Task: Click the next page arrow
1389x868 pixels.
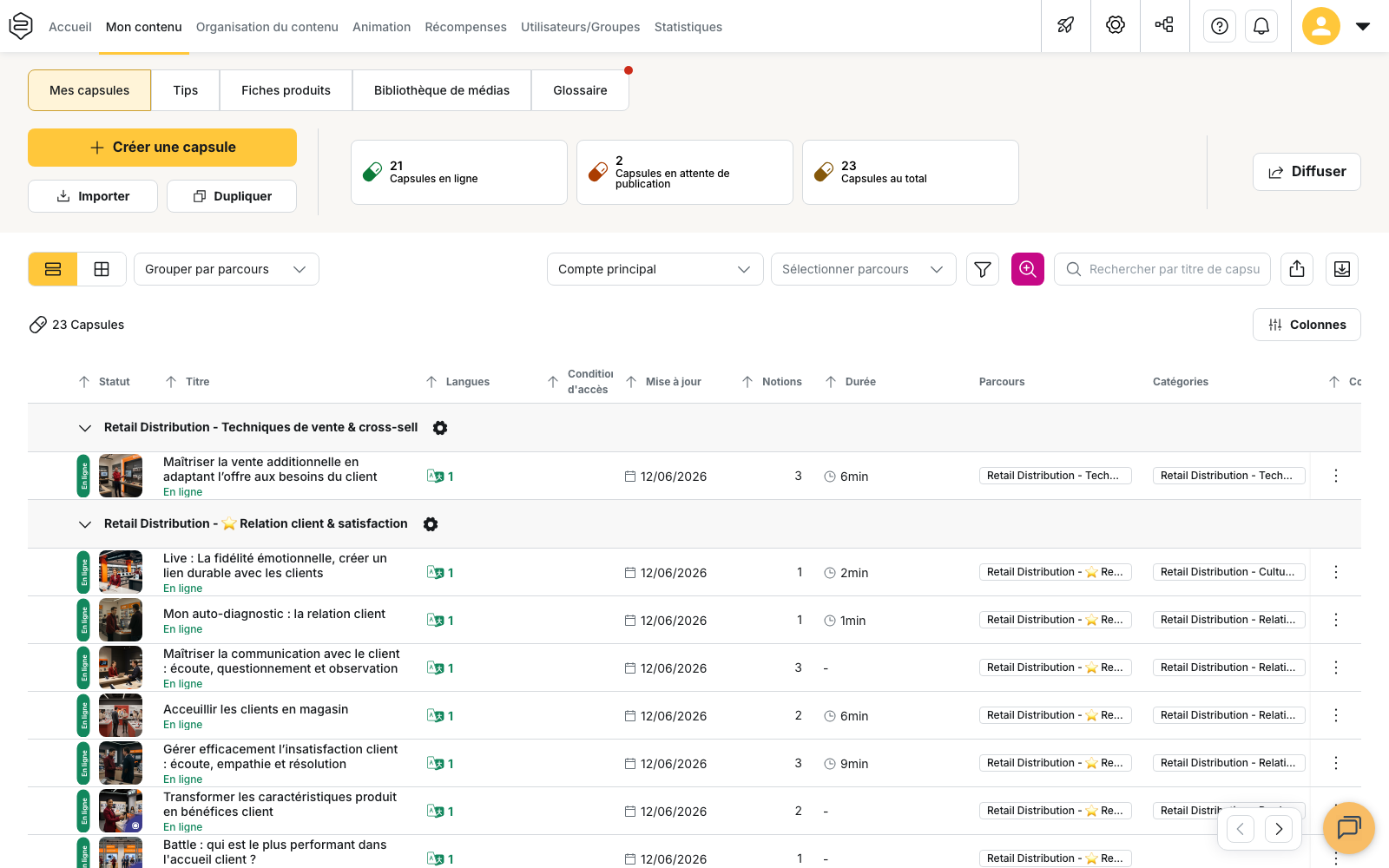Action: pyautogui.click(x=1279, y=829)
